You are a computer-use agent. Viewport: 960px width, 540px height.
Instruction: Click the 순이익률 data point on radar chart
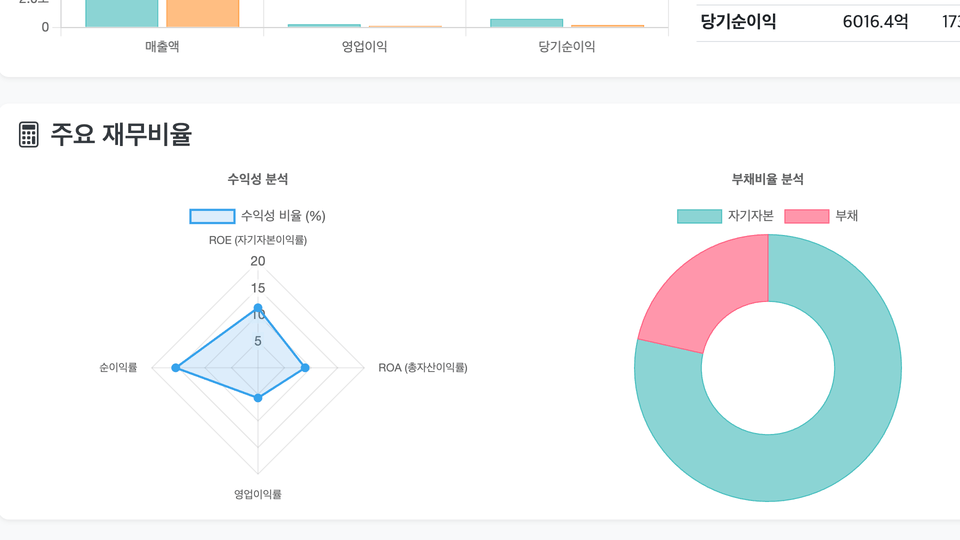click(176, 368)
